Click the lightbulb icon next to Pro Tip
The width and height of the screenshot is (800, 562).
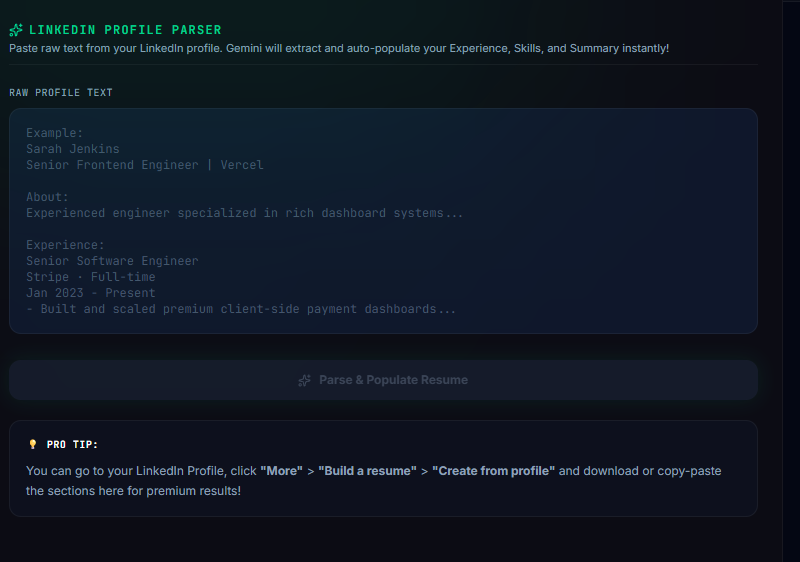pyautogui.click(x=33, y=444)
